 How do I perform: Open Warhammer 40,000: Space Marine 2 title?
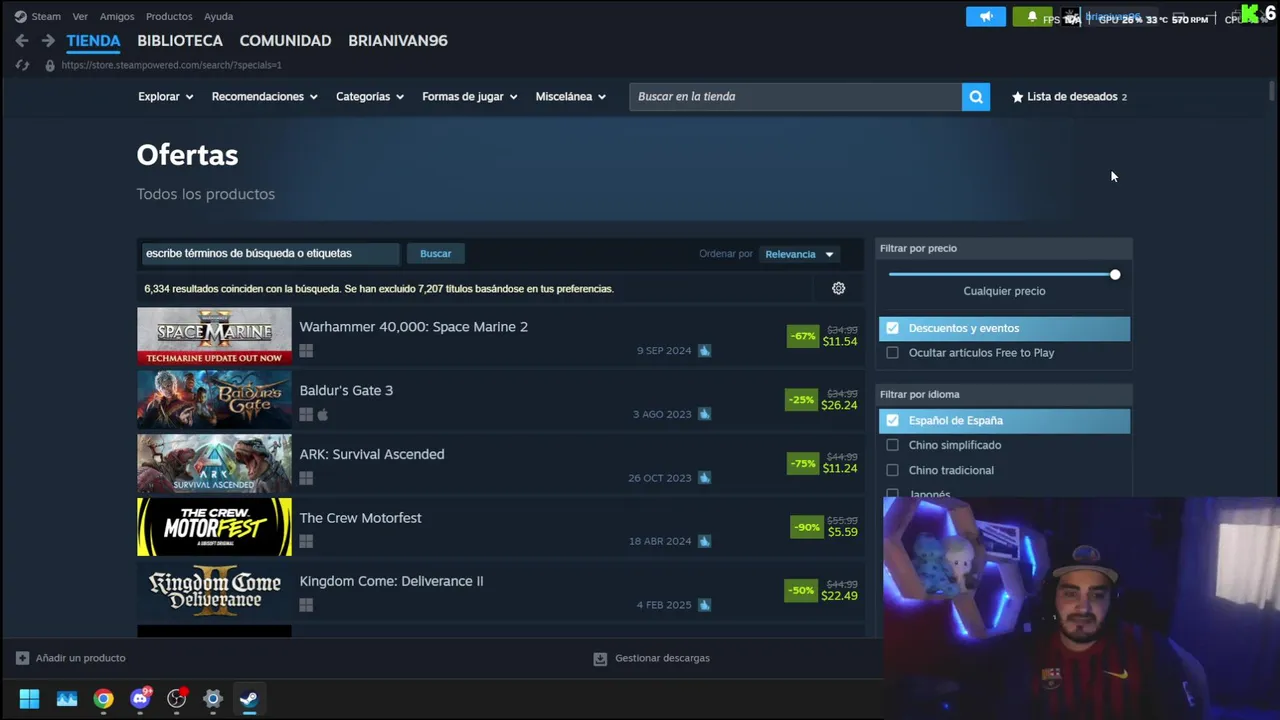(x=413, y=327)
